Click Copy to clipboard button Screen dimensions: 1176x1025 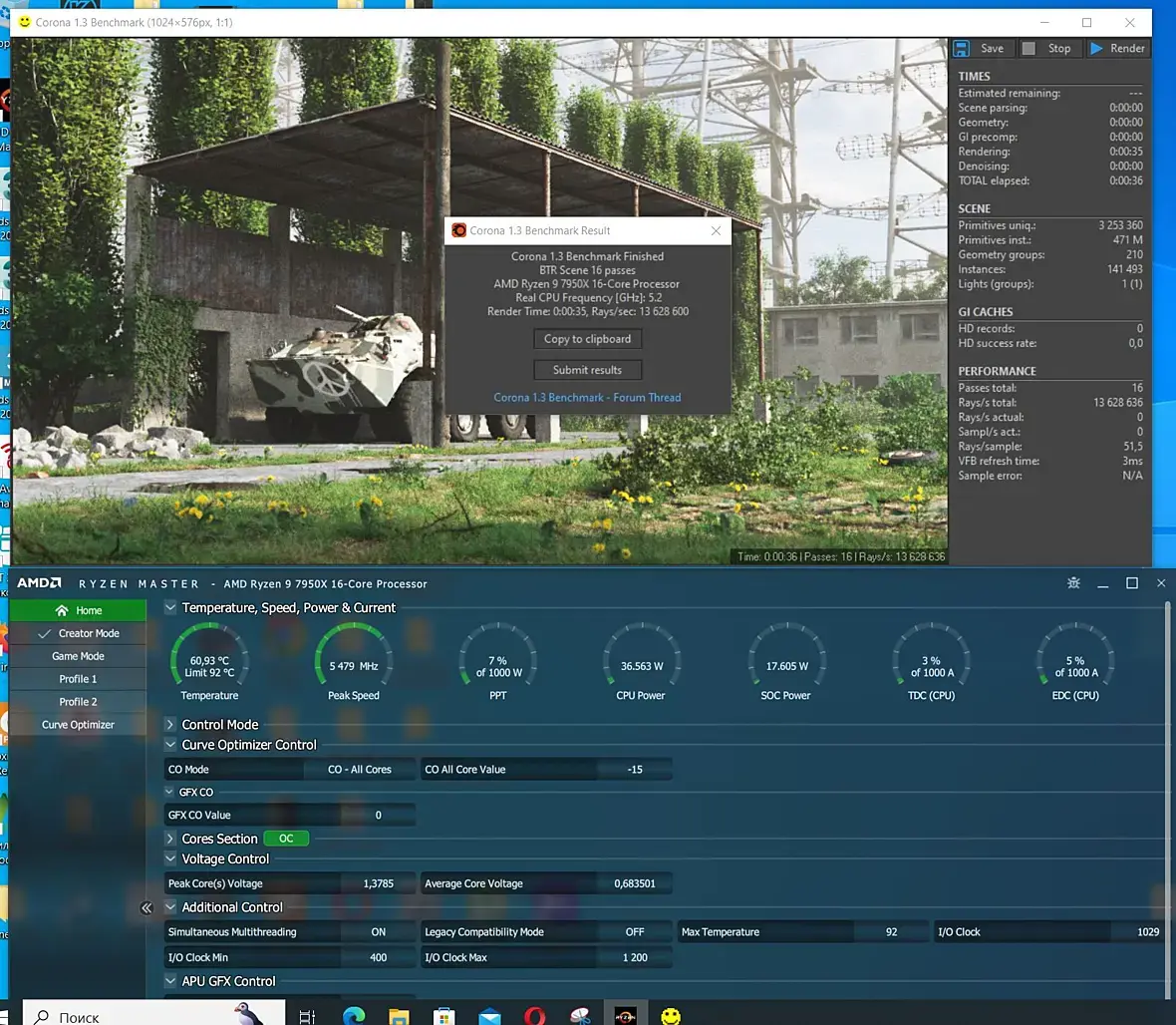click(587, 339)
